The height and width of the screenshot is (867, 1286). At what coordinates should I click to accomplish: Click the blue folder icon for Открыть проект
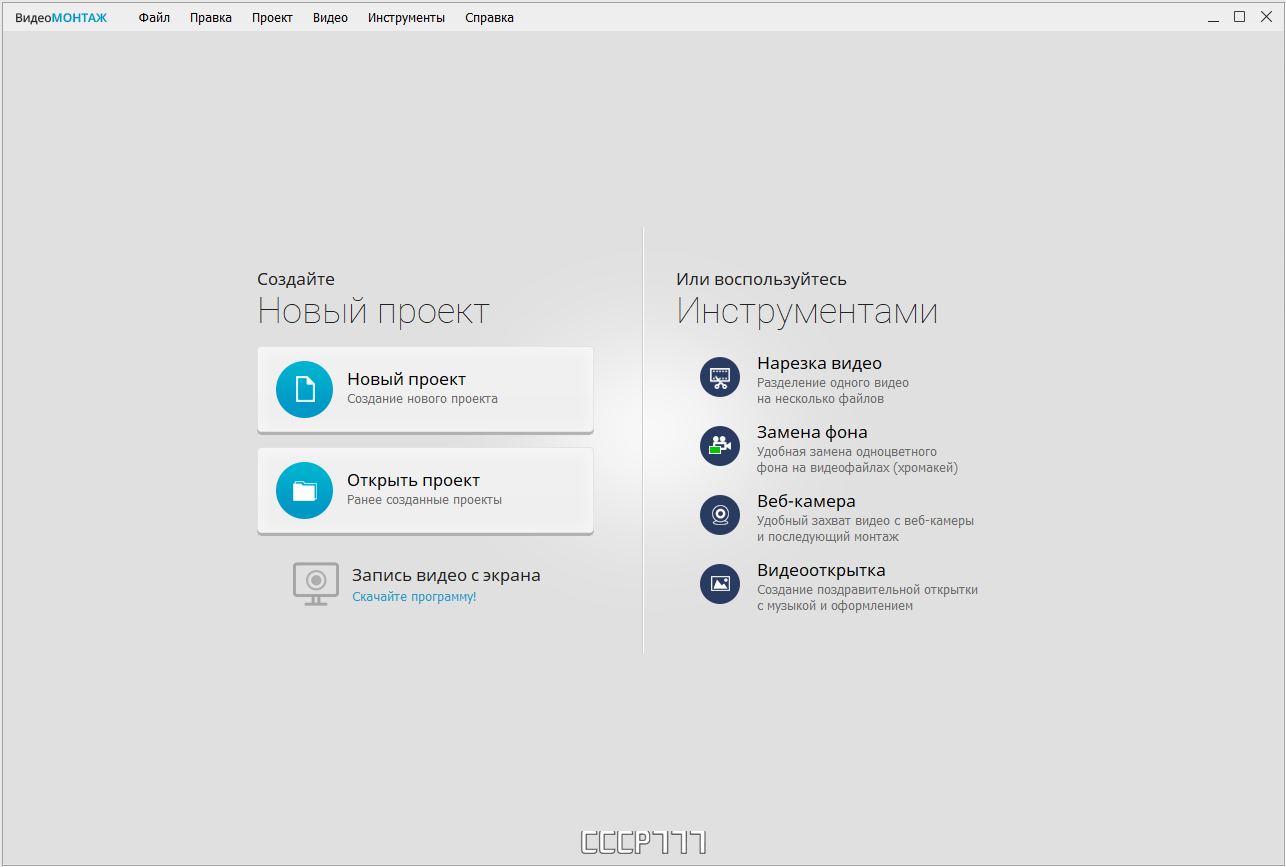click(304, 490)
